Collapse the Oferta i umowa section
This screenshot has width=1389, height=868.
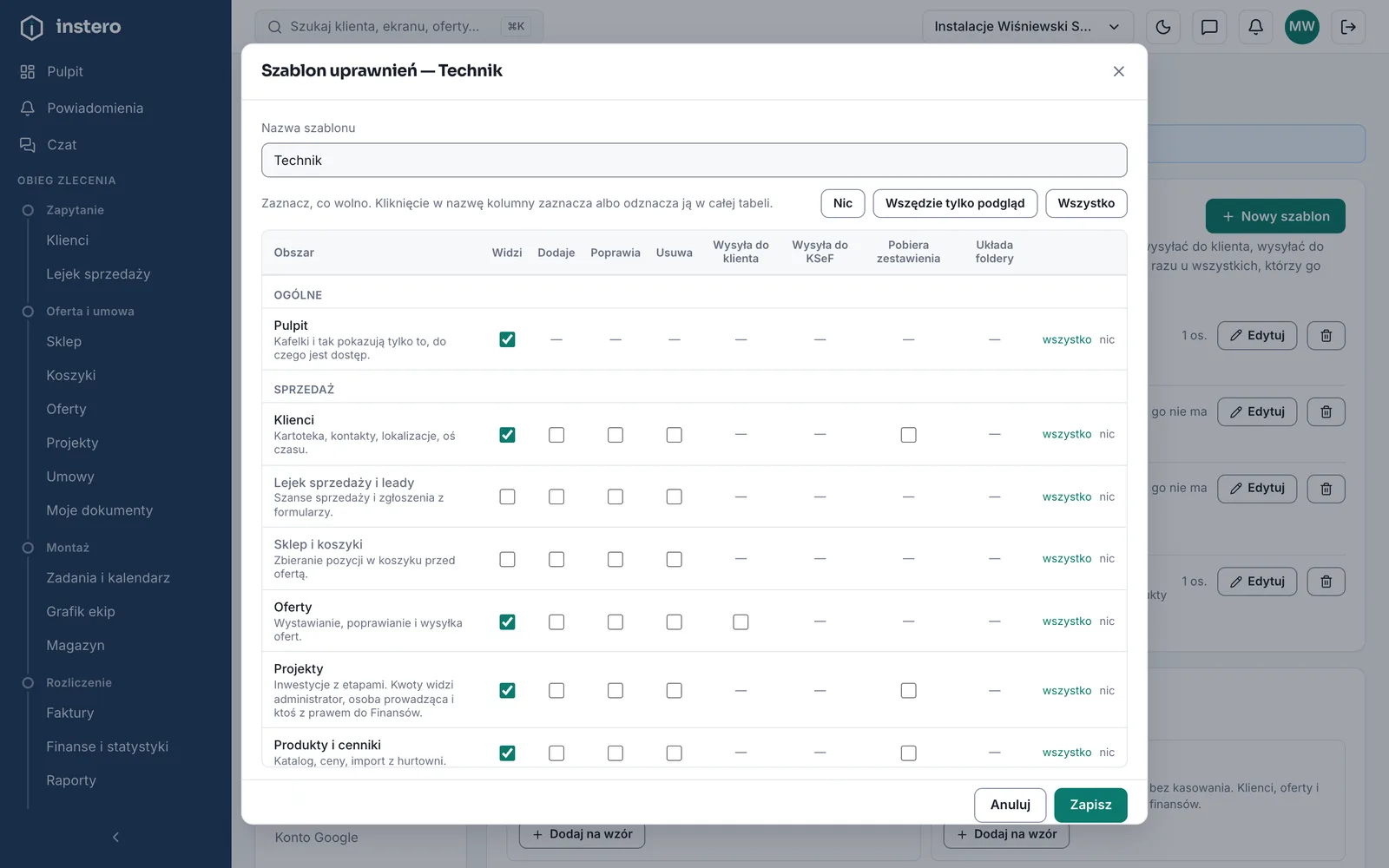pyautogui.click(x=89, y=312)
